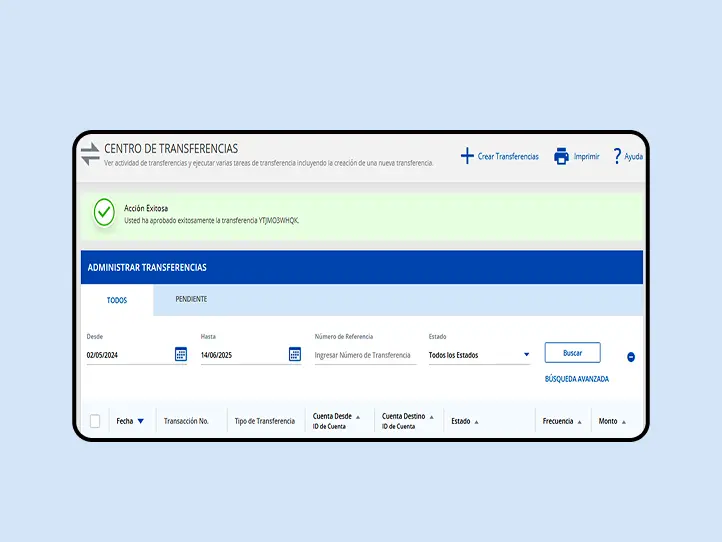The width and height of the screenshot is (722, 542).
Task: Collapse search with the blue minus icon
Action: [631, 357]
